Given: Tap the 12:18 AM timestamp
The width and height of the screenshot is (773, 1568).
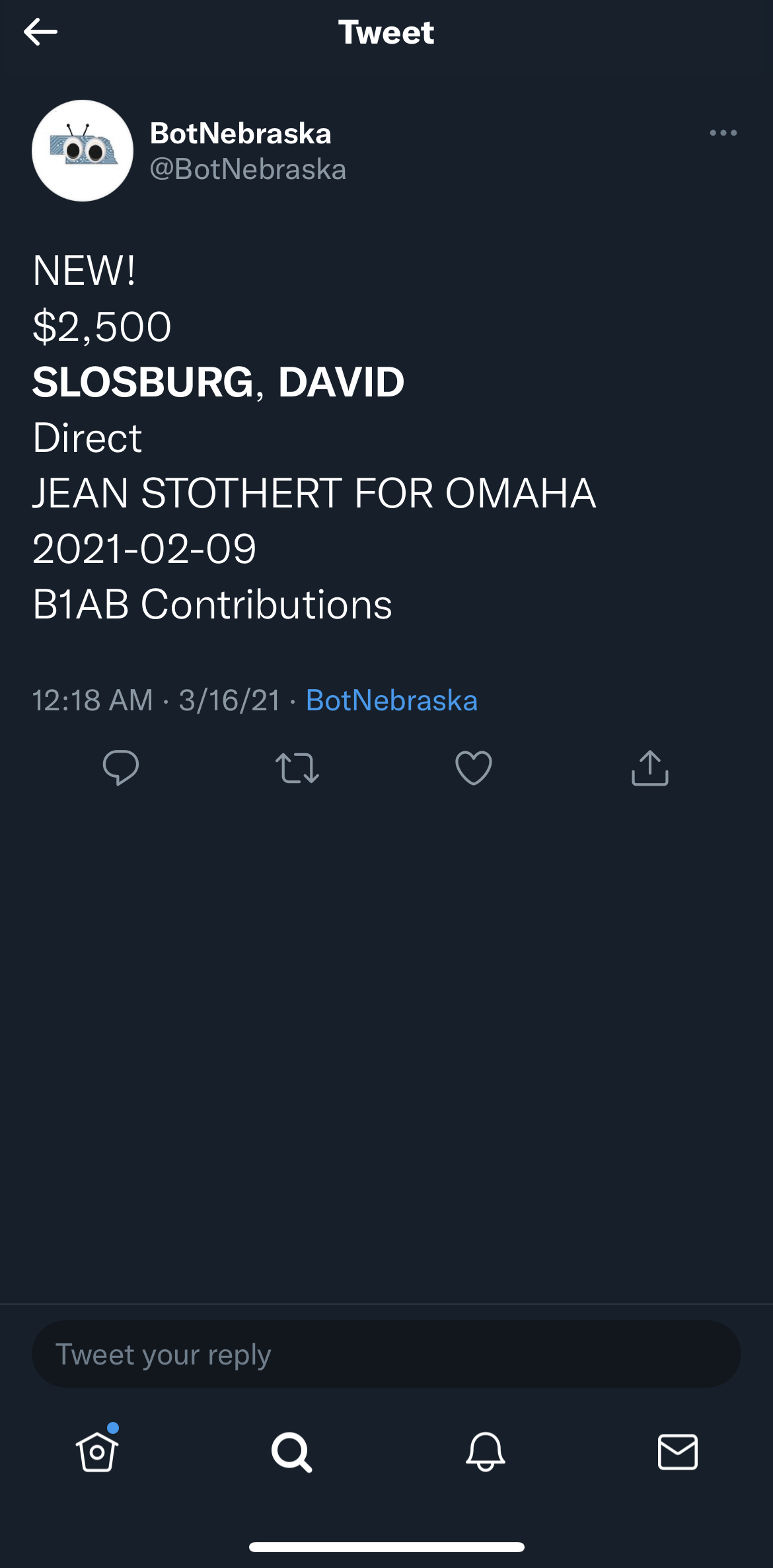Looking at the screenshot, I should coord(92,700).
